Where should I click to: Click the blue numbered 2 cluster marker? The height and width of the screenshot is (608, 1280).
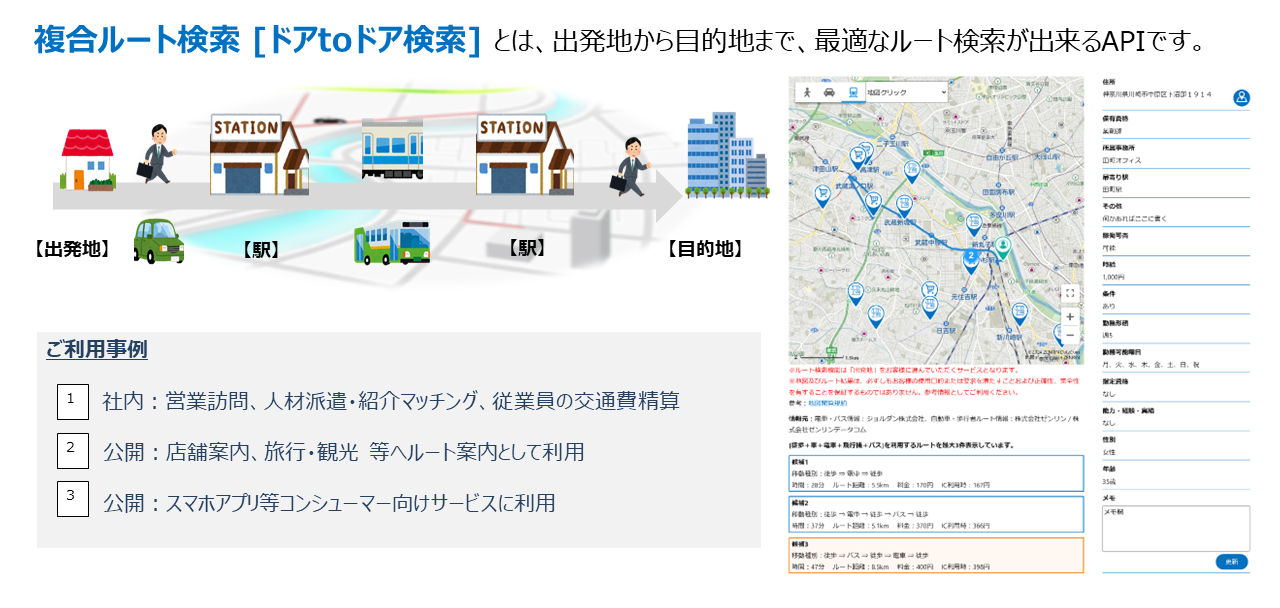pyautogui.click(x=970, y=257)
